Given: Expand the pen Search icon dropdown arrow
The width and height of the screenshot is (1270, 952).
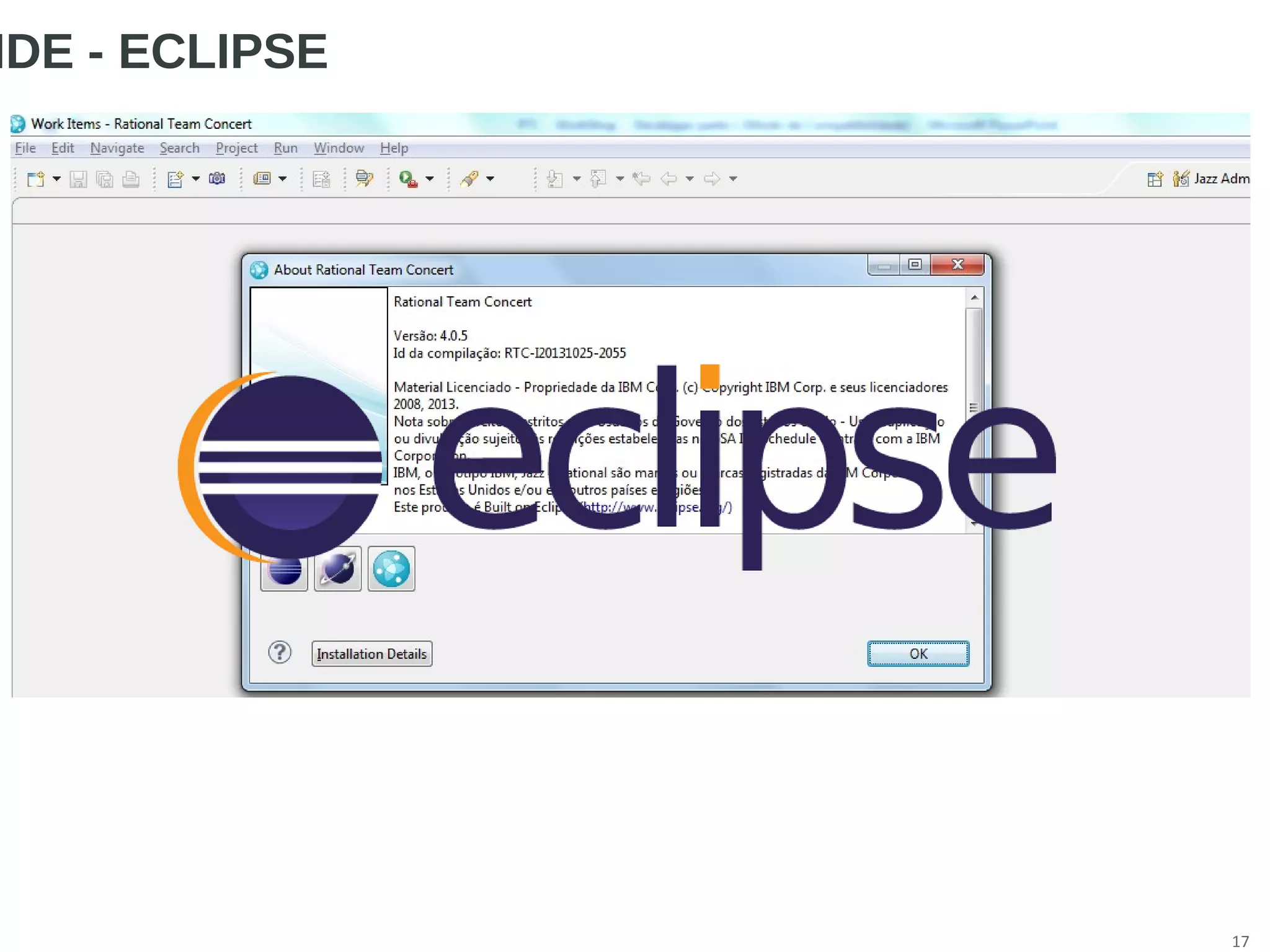Looking at the screenshot, I should (x=490, y=179).
